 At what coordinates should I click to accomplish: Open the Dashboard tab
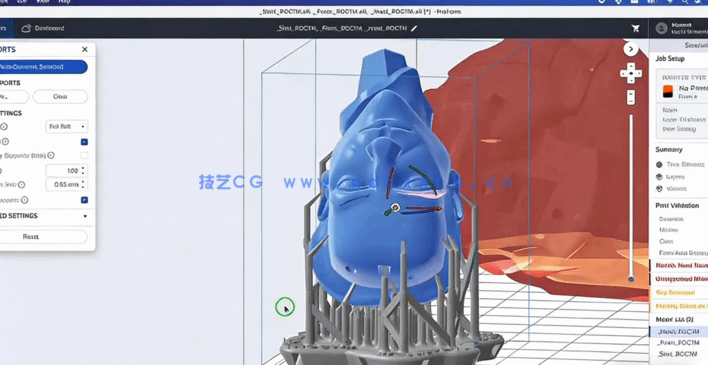click(x=43, y=28)
